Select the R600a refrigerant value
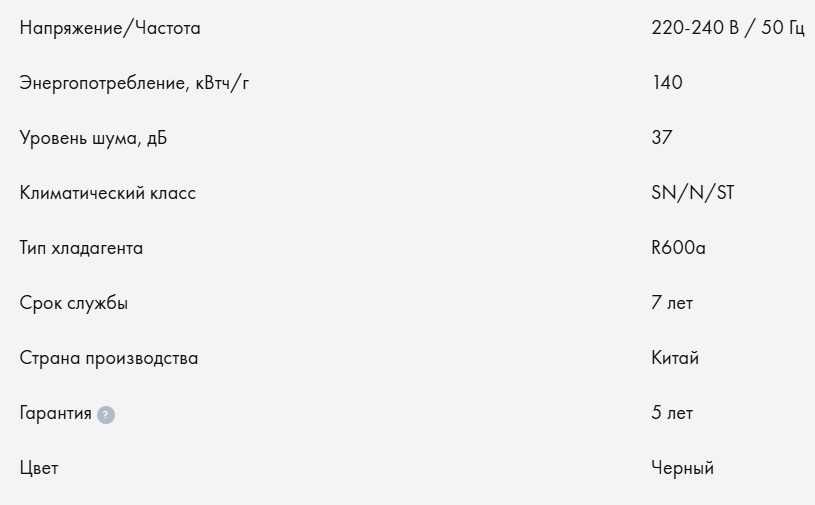This screenshot has width=815, height=505. pyautogui.click(x=678, y=248)
